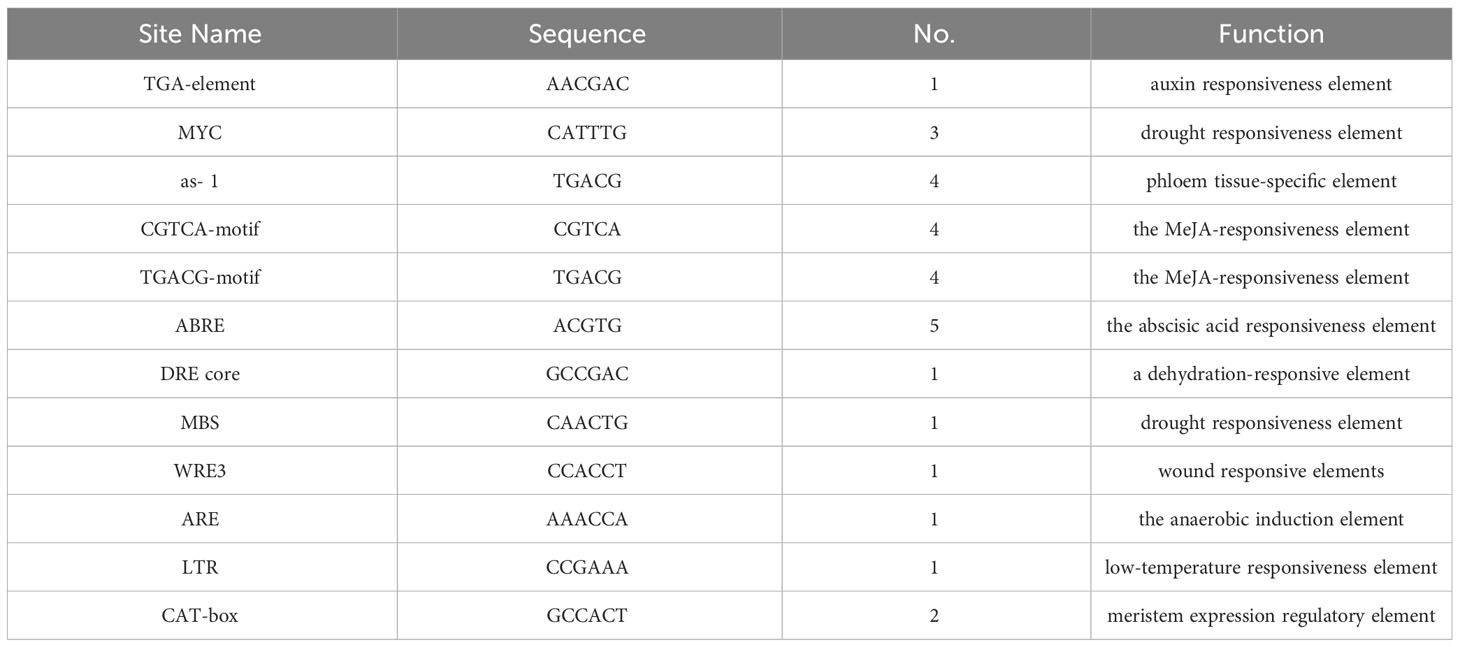Select the TGA-element site name cell
Image resolution: width=1460 pixels, height=647 pixels.
[200, 84]
